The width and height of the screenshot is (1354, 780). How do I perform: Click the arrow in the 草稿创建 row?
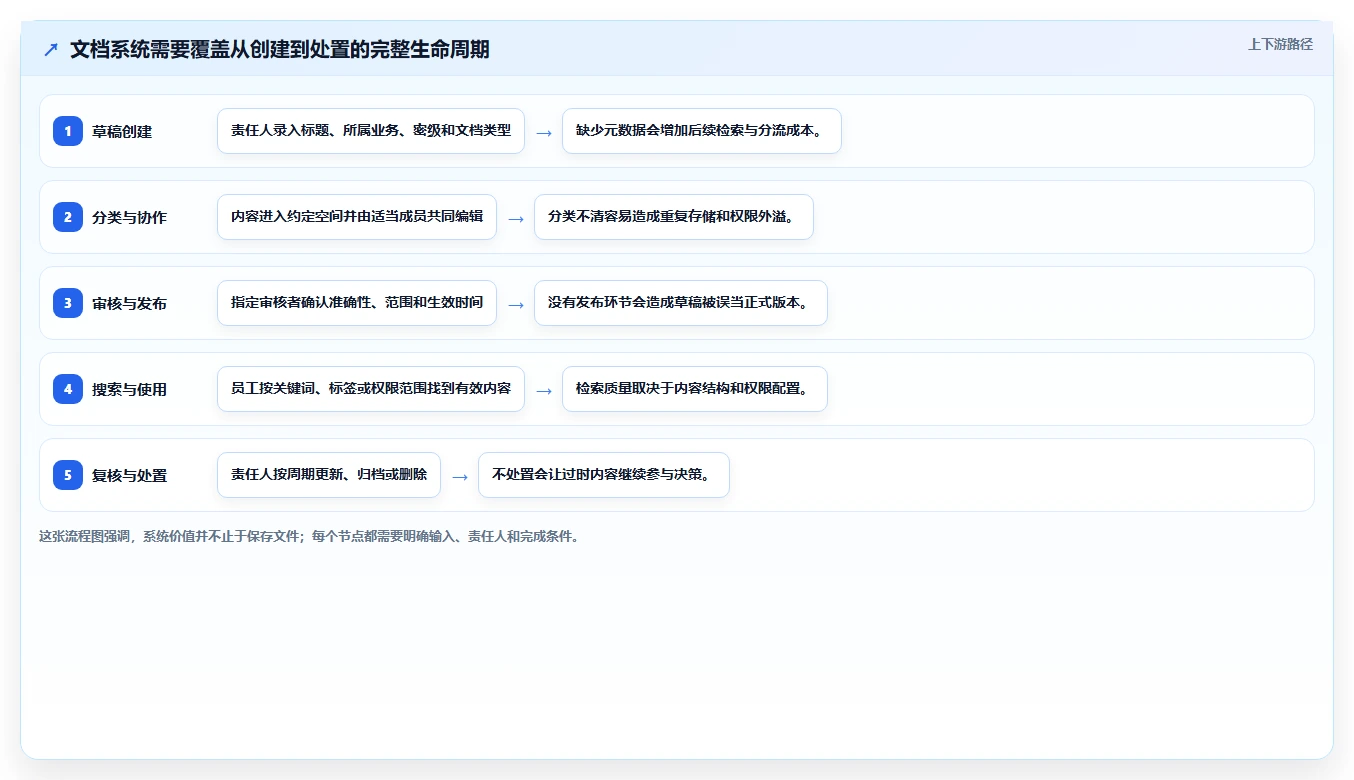(x=544, y=132)
